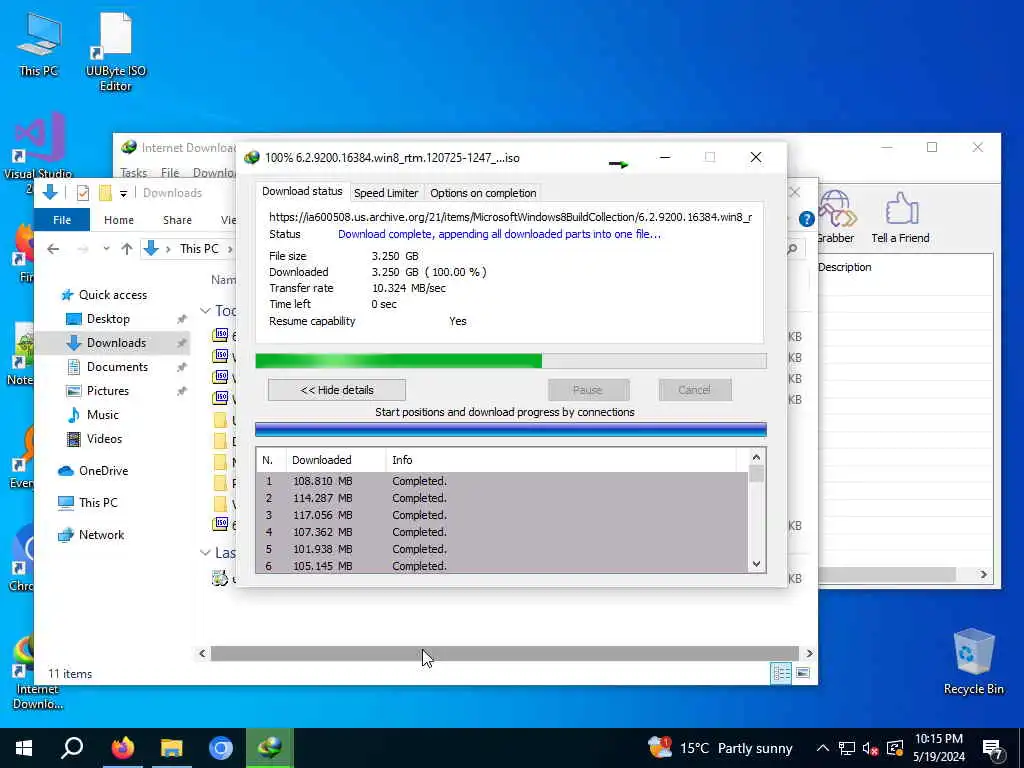1024x768 pixels.
Task: Click the Windows Start button
Action: click(x=24, y=748)
